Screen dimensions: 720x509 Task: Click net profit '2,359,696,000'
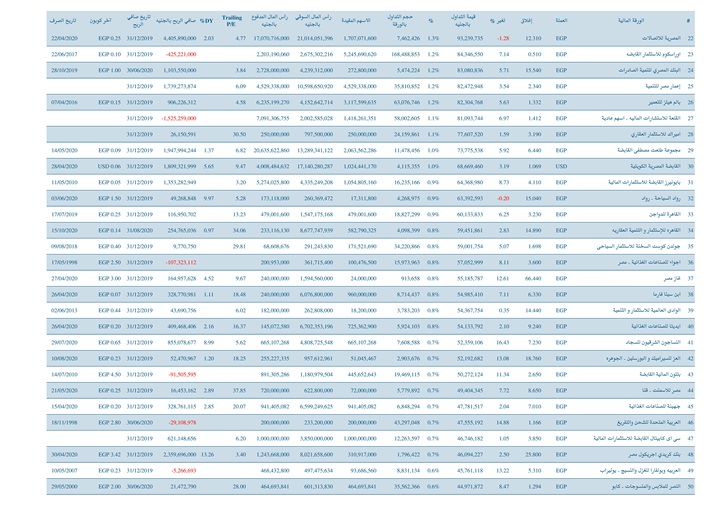180,455
